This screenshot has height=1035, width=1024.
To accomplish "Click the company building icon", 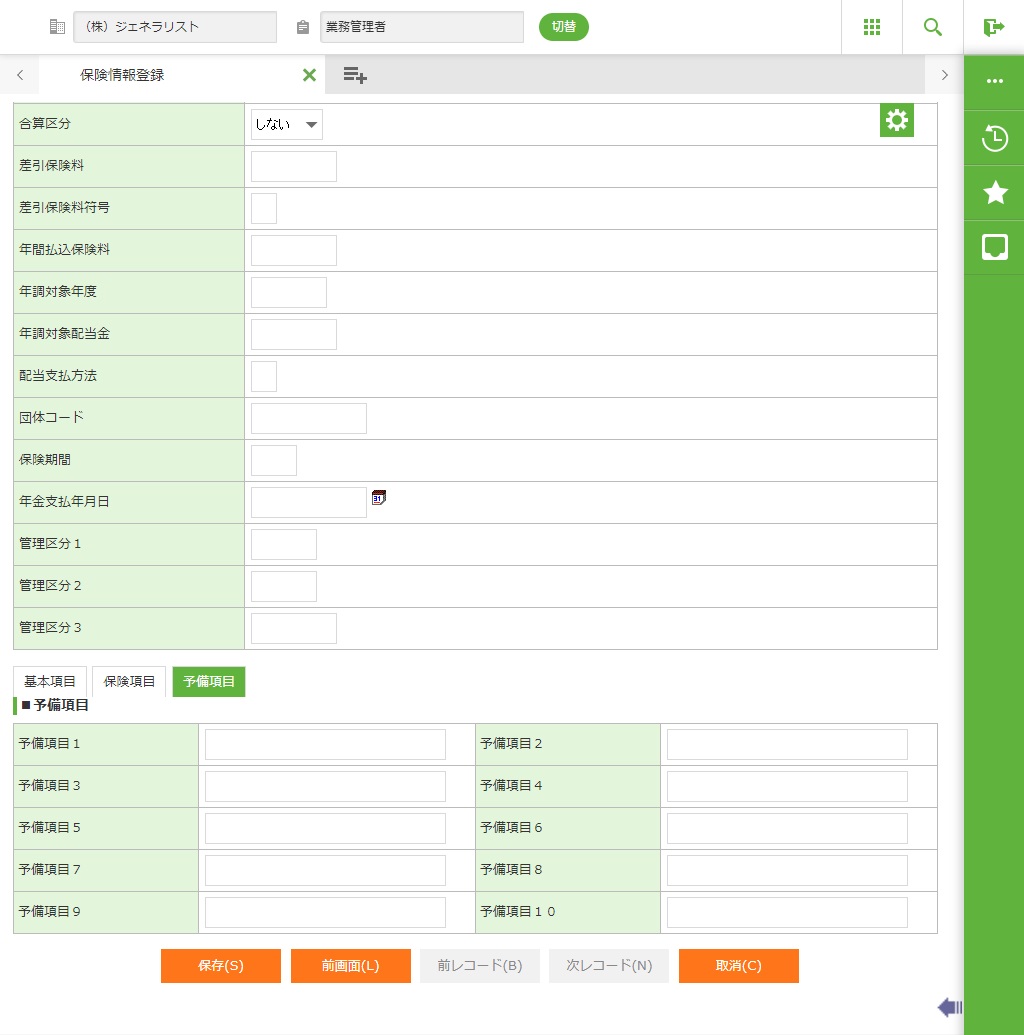I will 57,27.
